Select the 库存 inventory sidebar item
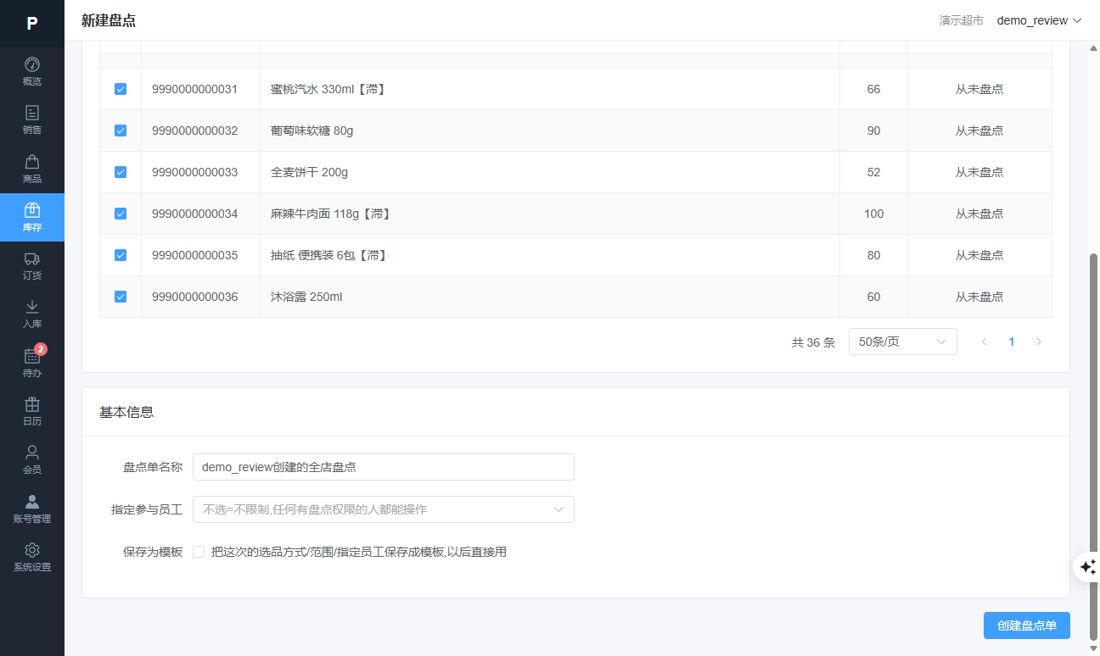This screenshot has height=656, width=1100. [x=32, y=217]
